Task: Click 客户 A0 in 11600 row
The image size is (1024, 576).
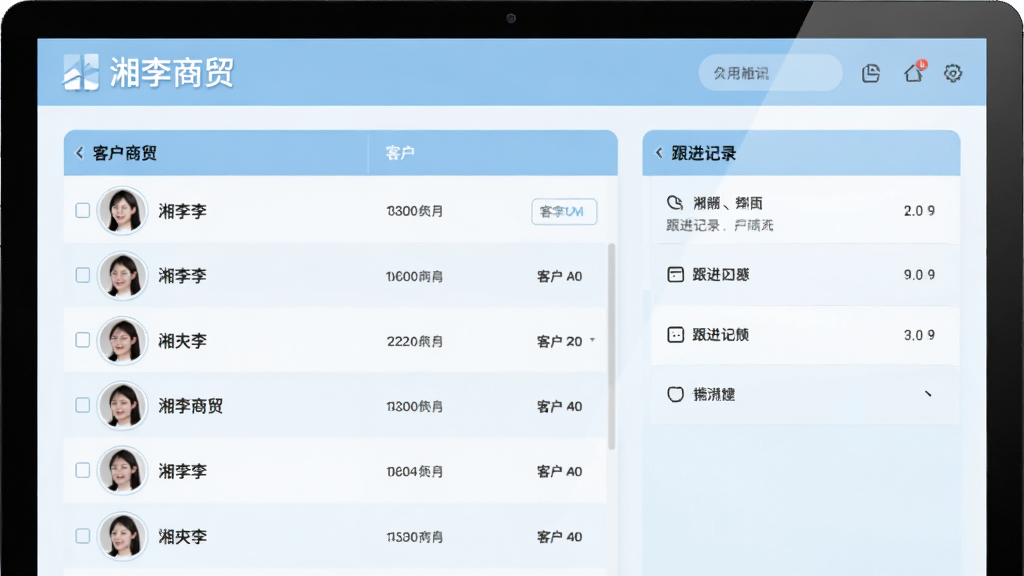Action: [559, 276]
